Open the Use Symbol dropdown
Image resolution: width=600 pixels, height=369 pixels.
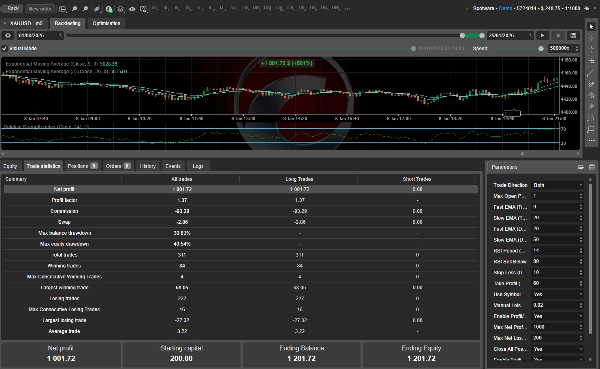(558, 294)
